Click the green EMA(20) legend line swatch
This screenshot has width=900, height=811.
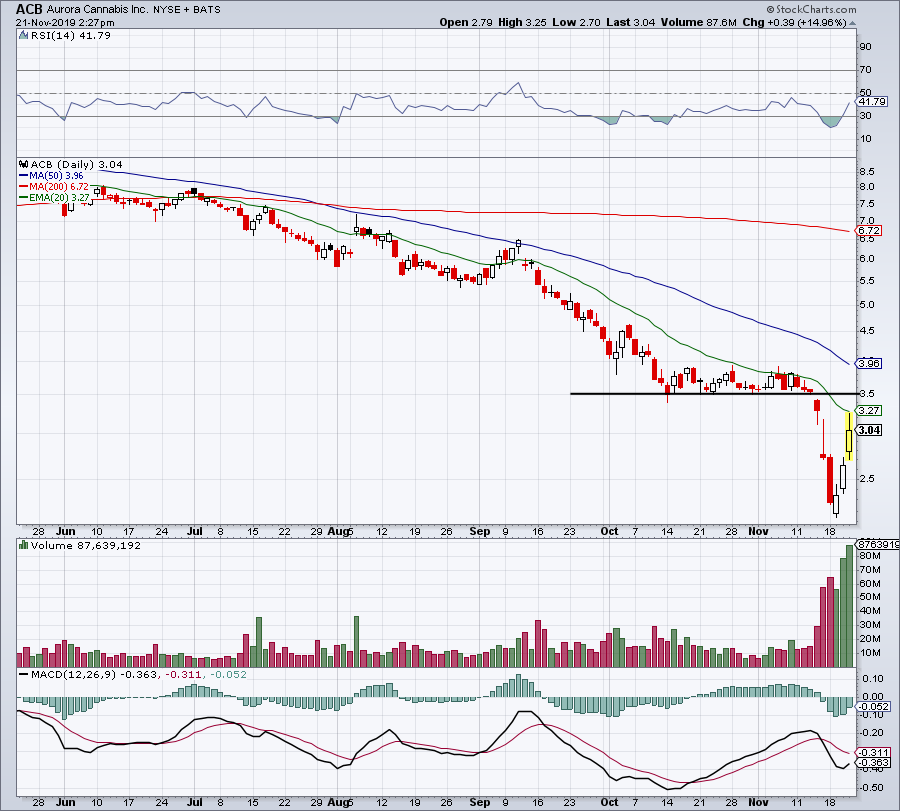tap(23, 198)
